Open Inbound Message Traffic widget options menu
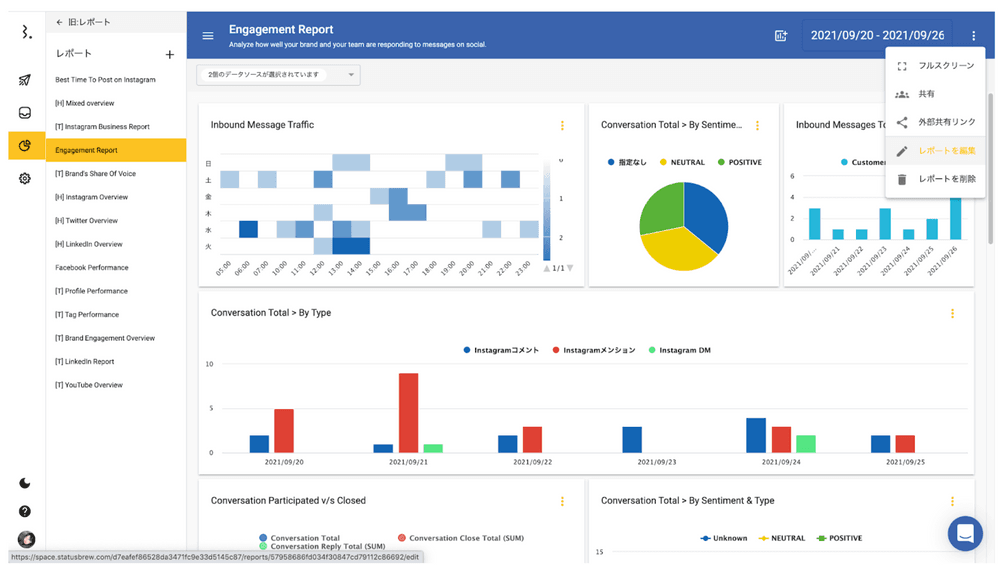Screen dimensions: 1000x565 click(562, 126)
